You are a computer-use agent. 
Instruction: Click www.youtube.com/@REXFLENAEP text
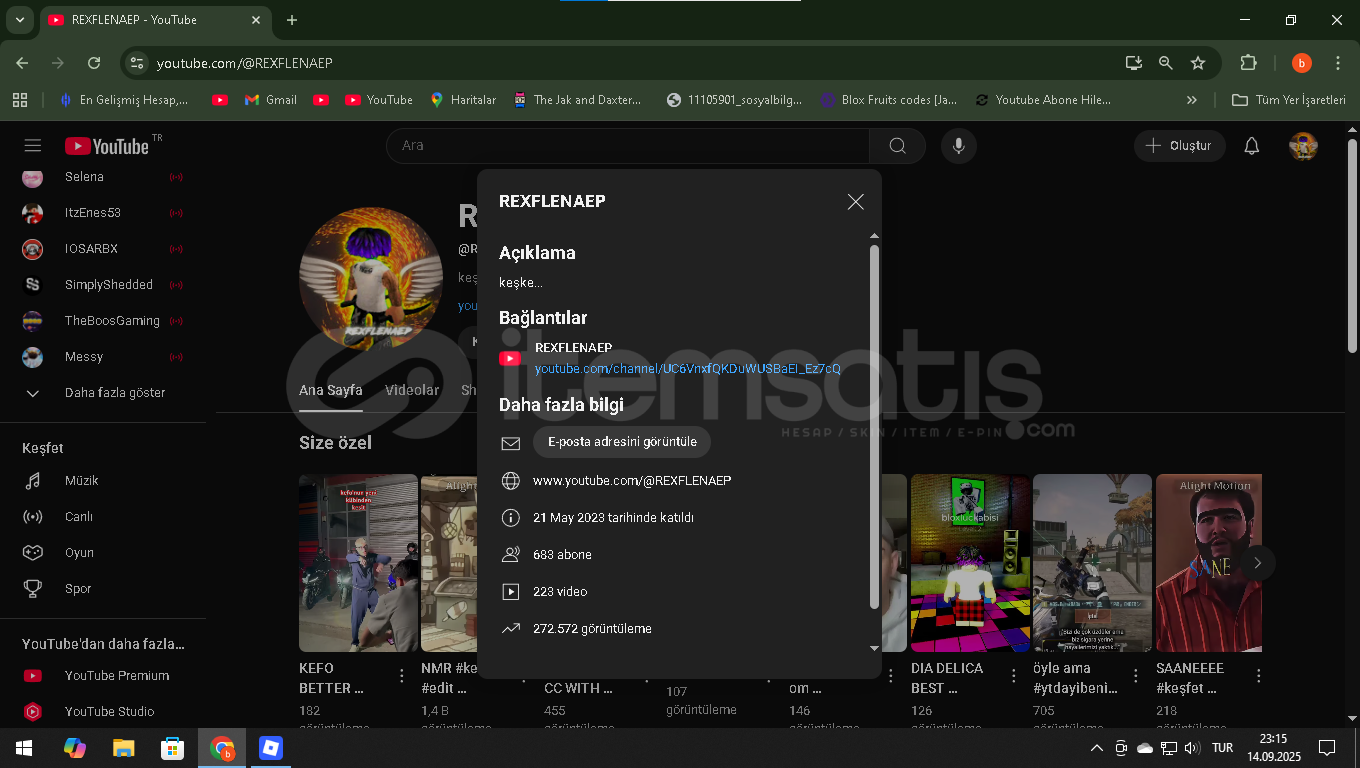point(632,481)
